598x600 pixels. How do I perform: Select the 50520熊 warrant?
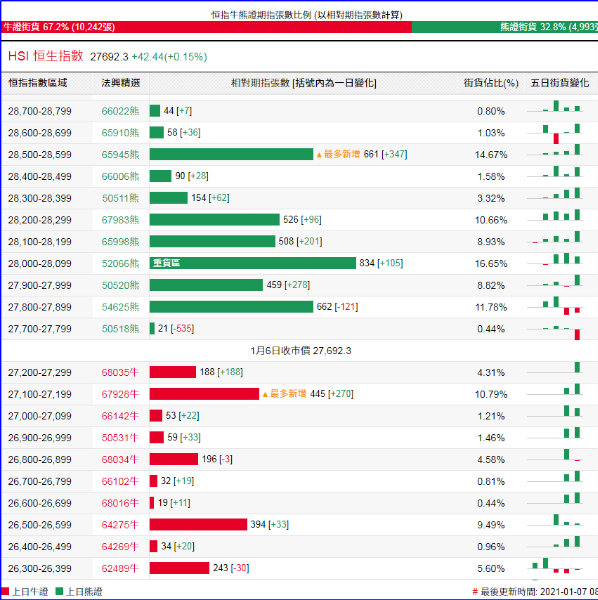click(120, 285)
